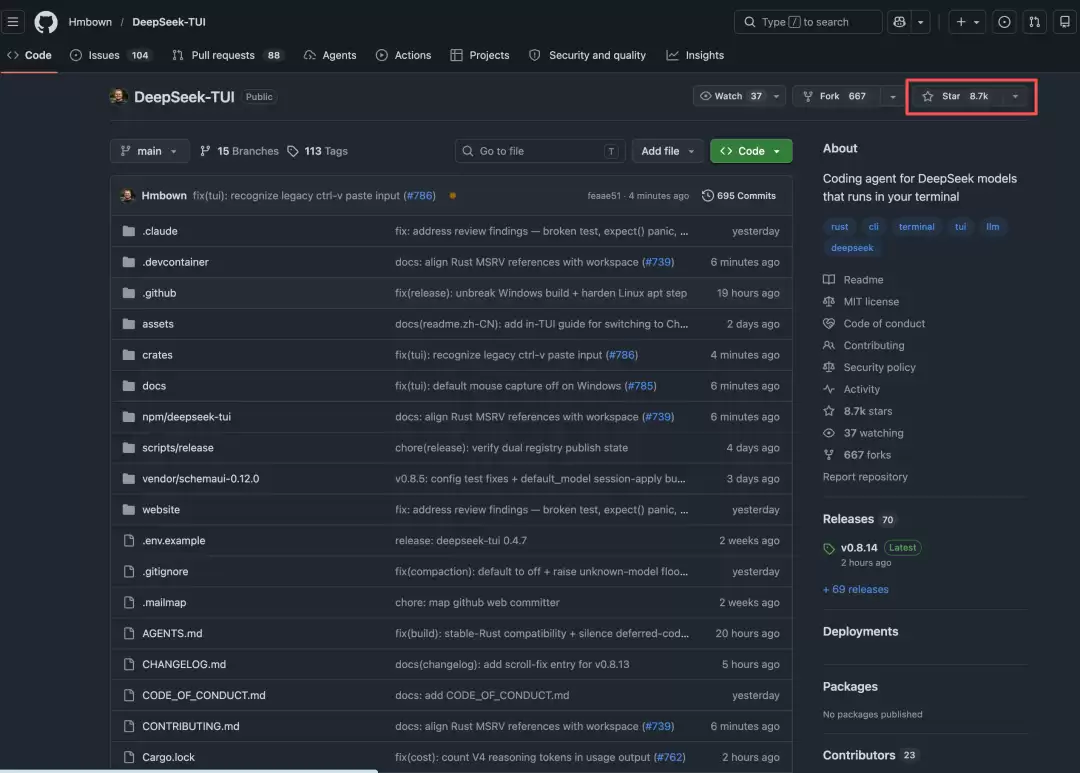Screen dimensions: 1080x773
Task: Click the feaae51 commit hash
Action: [x=604, y=196]
